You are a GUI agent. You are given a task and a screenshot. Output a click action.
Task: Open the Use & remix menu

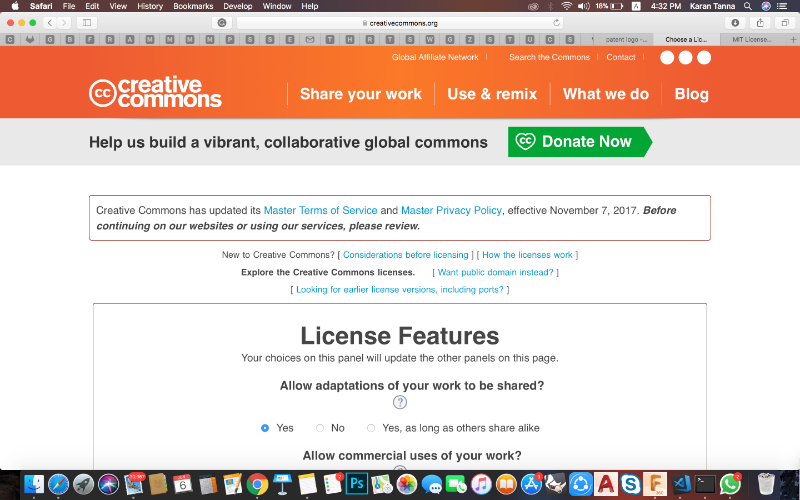pos(492,94)
